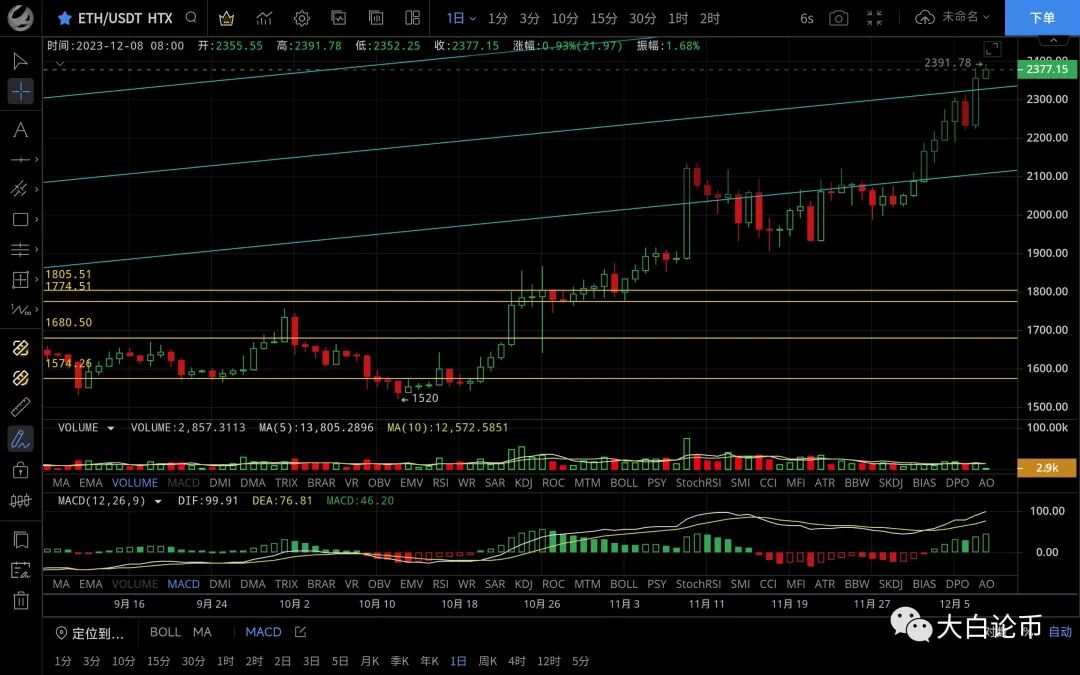
Task: Expand the VOLUME indicator dropdown
Action: coord(110,428)
